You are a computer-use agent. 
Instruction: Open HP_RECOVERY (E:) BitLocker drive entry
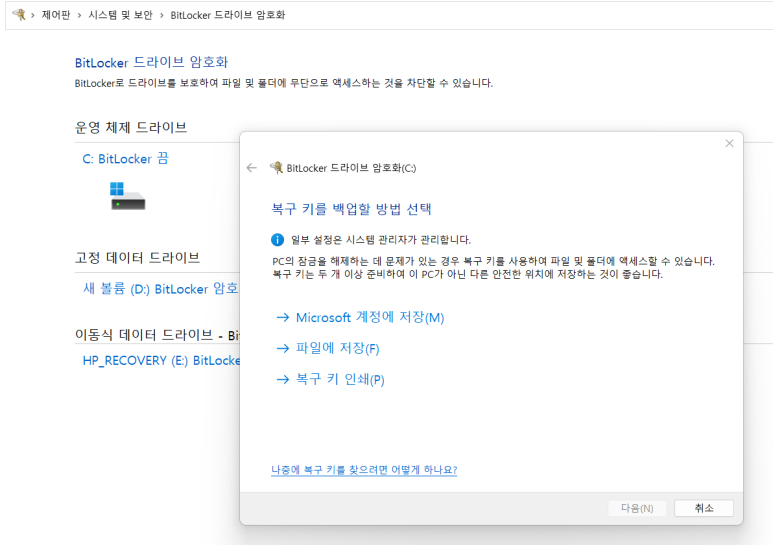click(x=161, y=361)
